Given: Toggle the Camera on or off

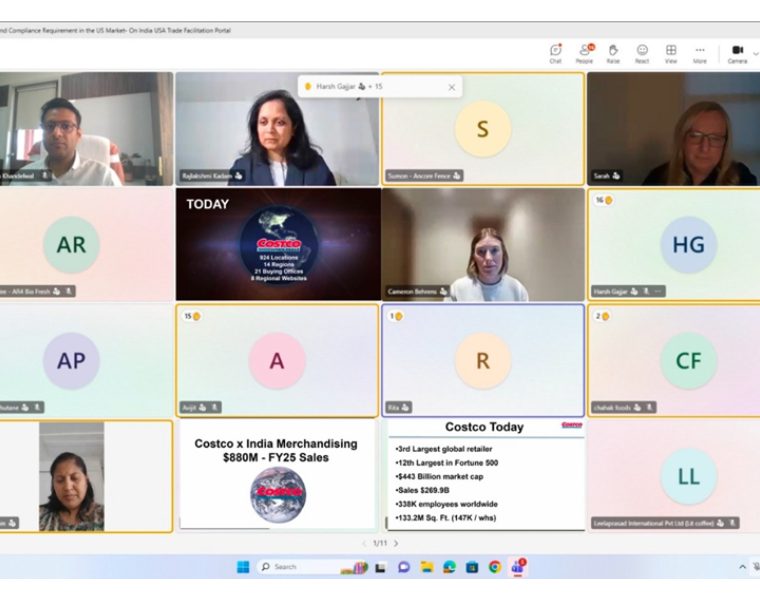Looking at the screenshot, I should [x=737, y=52].
